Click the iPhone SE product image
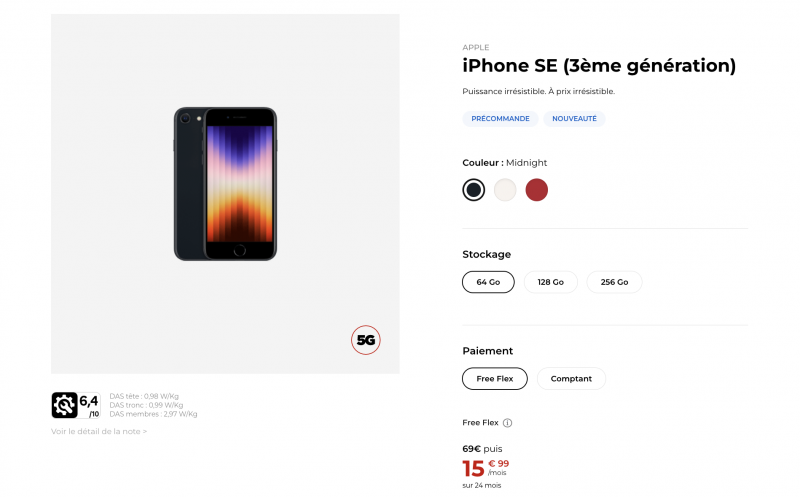This screenshot has width=800, height=497. (225, 183)
